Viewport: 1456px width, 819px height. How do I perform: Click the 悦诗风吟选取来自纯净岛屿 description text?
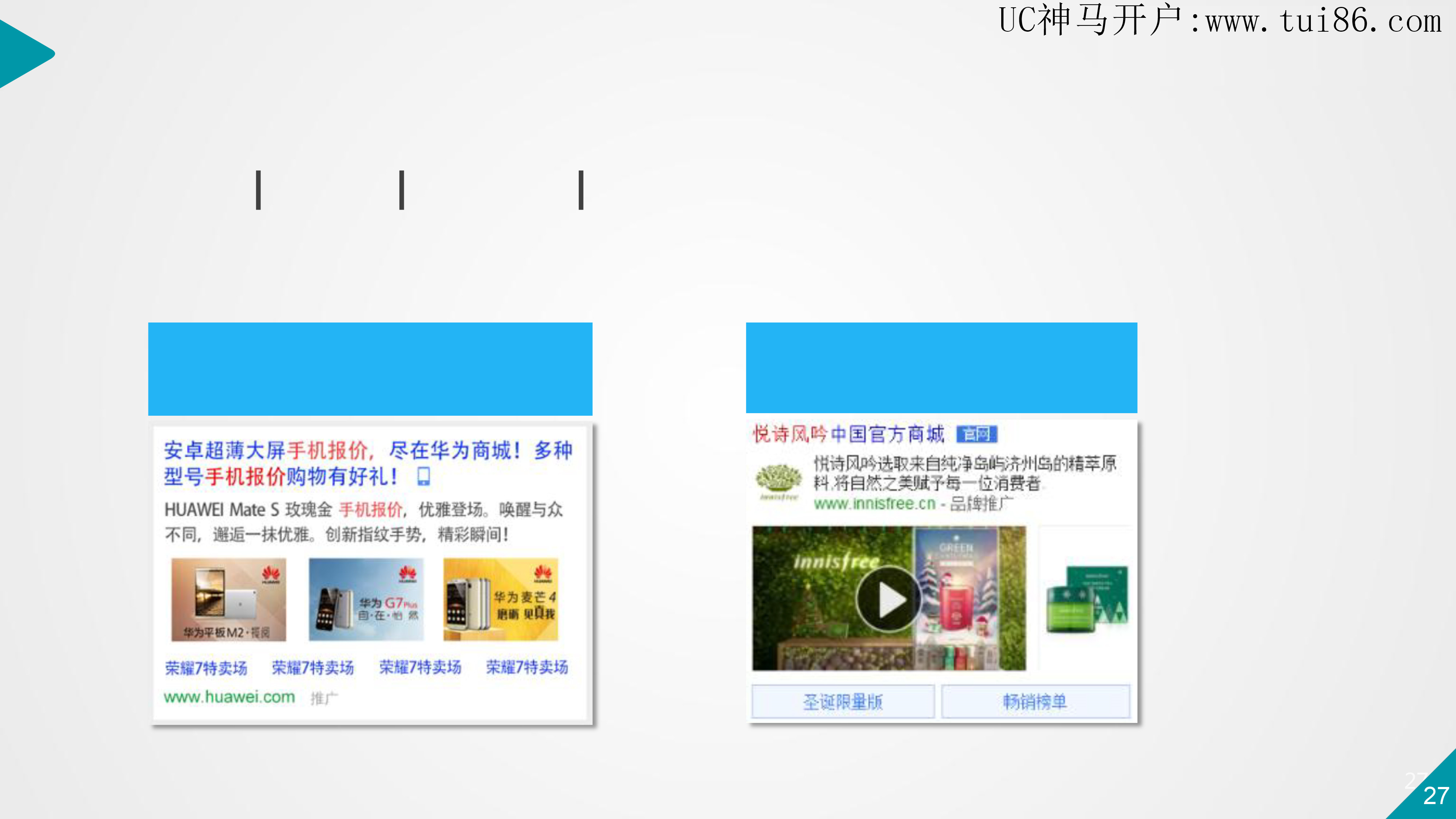tap(965, 473)
